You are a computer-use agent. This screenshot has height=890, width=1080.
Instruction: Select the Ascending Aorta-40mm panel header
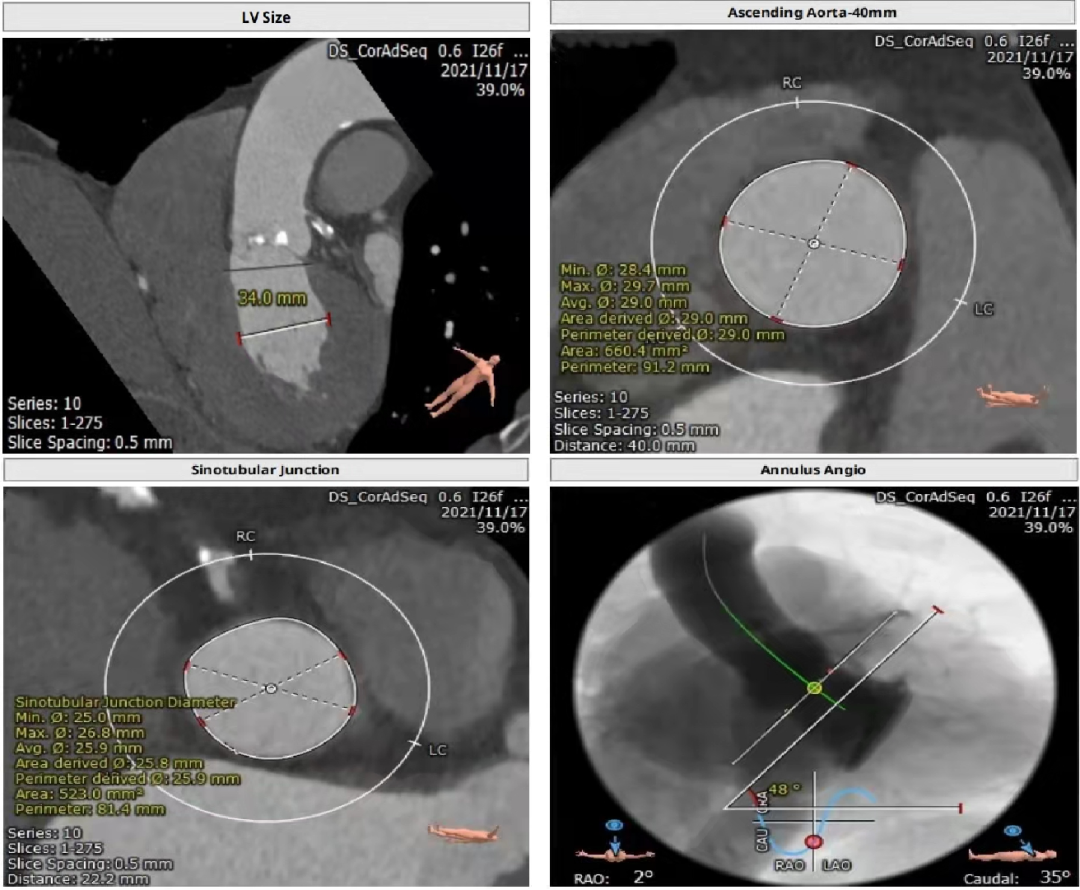click(x=812, y=12)
